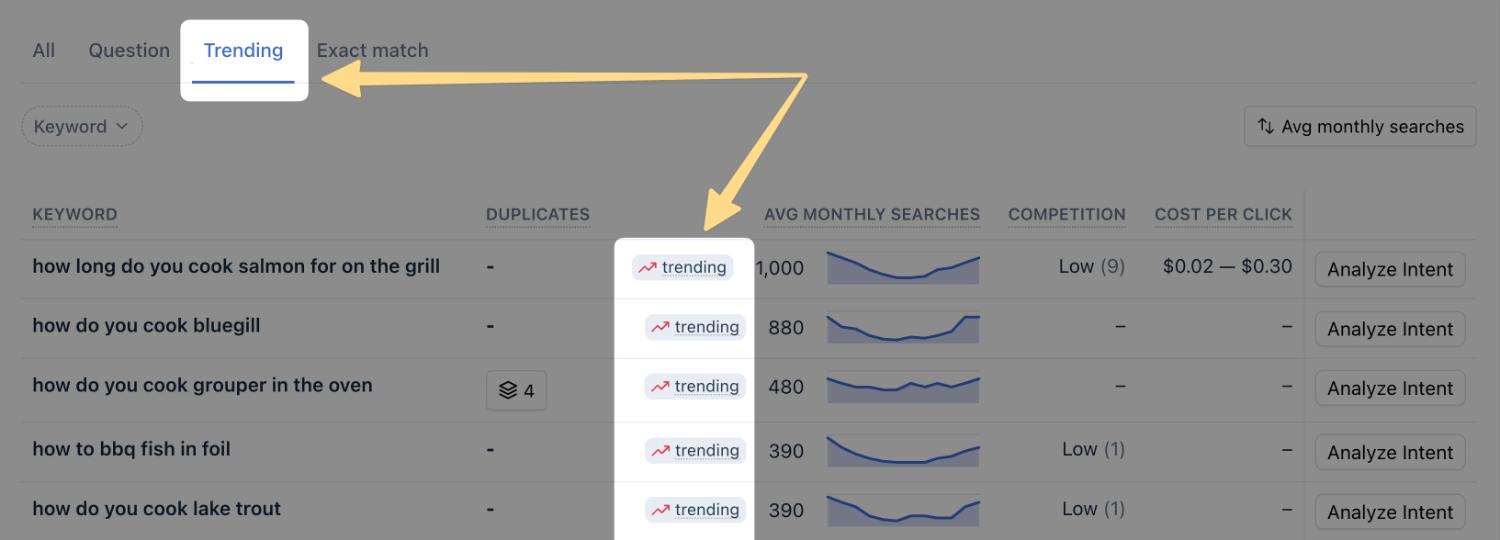The image size is (1500, 540).
Task: Analyze Intent for bbq fish in foil
Action: click(x=1390, y=452)
